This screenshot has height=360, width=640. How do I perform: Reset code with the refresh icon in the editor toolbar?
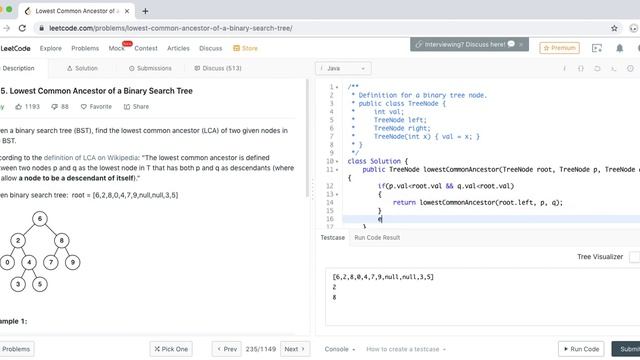pyautogui.click(x=597, y=69)
